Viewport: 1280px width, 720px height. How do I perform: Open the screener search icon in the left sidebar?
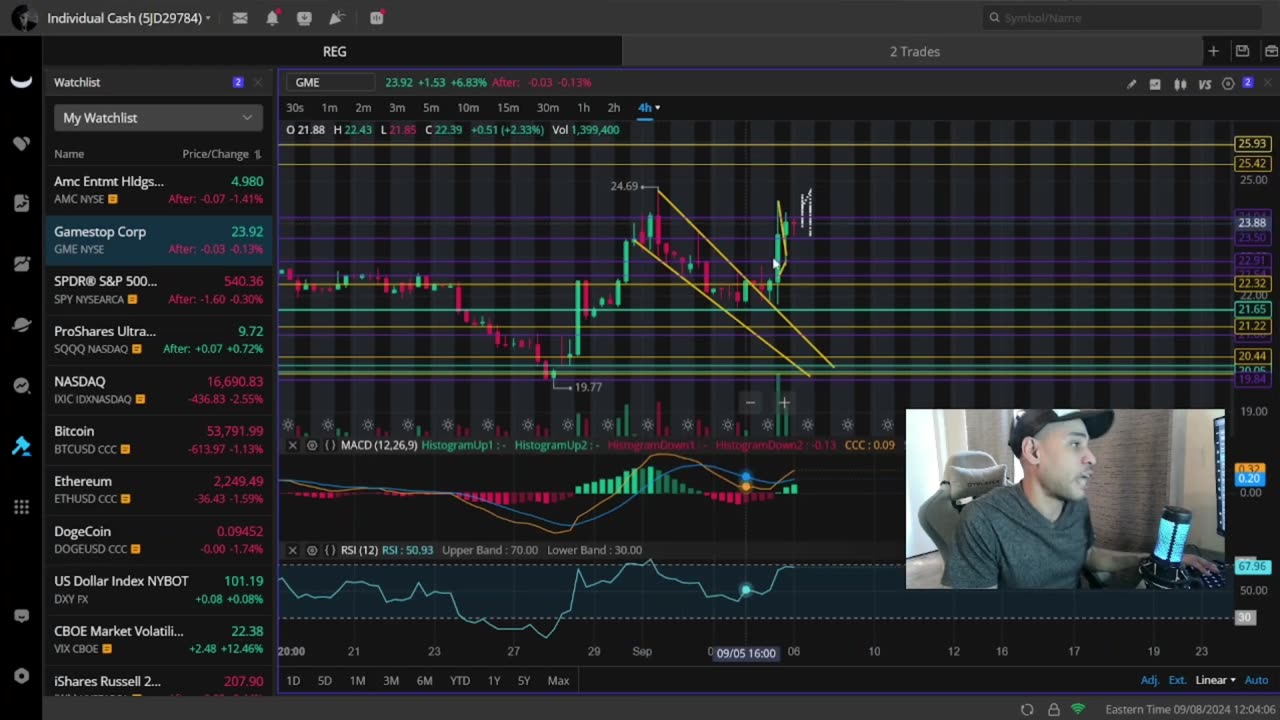[x=21, y=385]
